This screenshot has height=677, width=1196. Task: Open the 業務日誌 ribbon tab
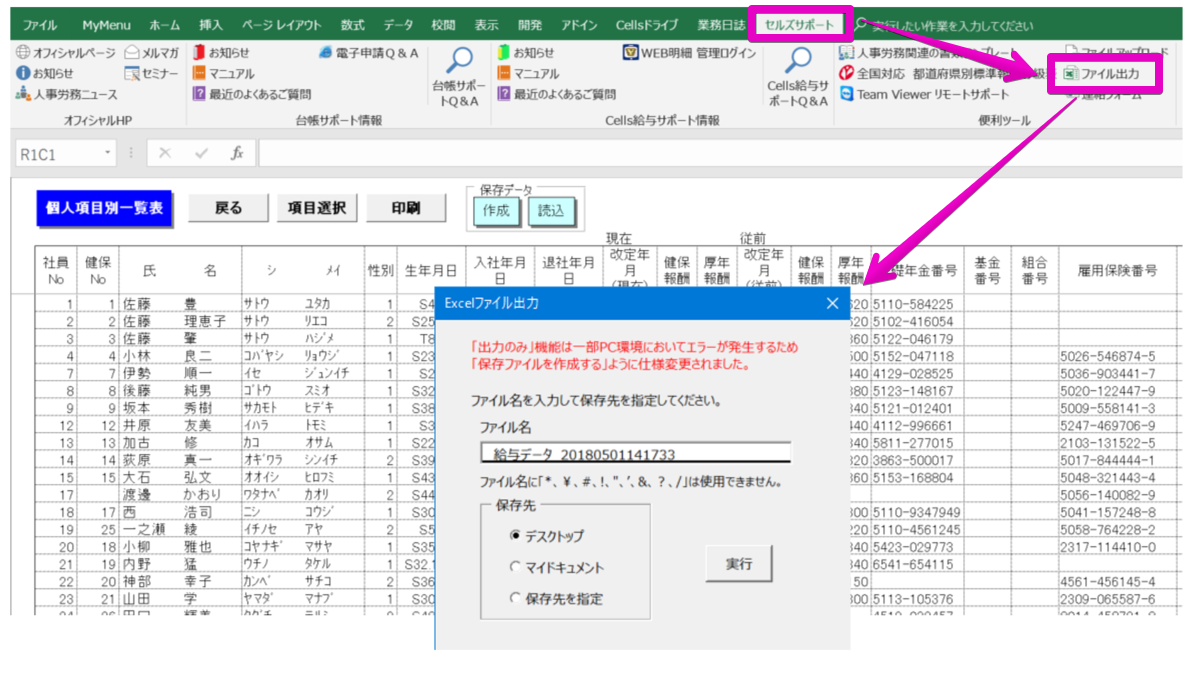click(721, 25)
